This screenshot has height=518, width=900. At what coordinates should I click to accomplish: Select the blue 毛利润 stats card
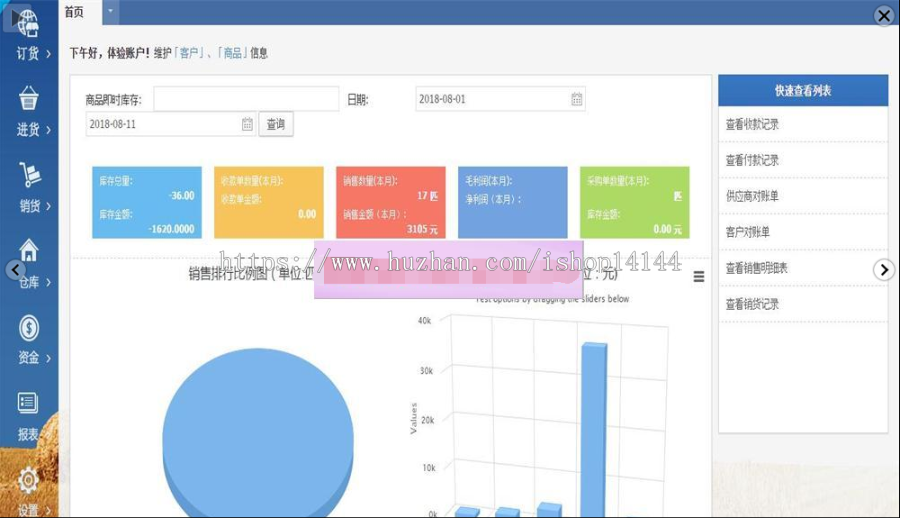513,202
